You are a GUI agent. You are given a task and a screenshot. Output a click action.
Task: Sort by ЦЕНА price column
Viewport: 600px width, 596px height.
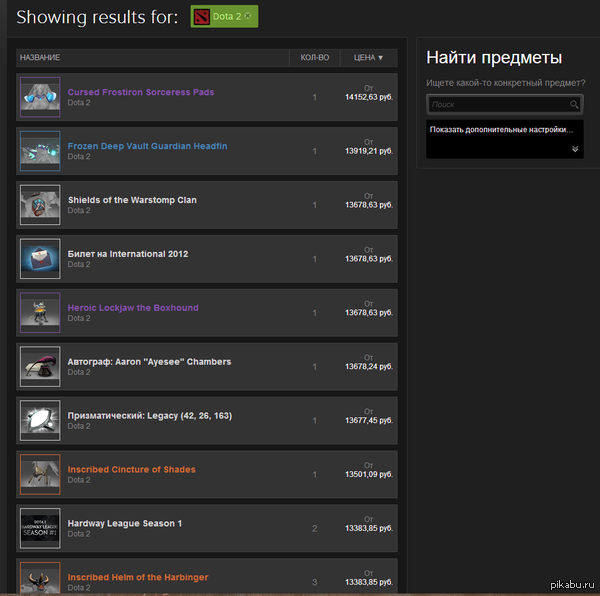coord(368,58)
